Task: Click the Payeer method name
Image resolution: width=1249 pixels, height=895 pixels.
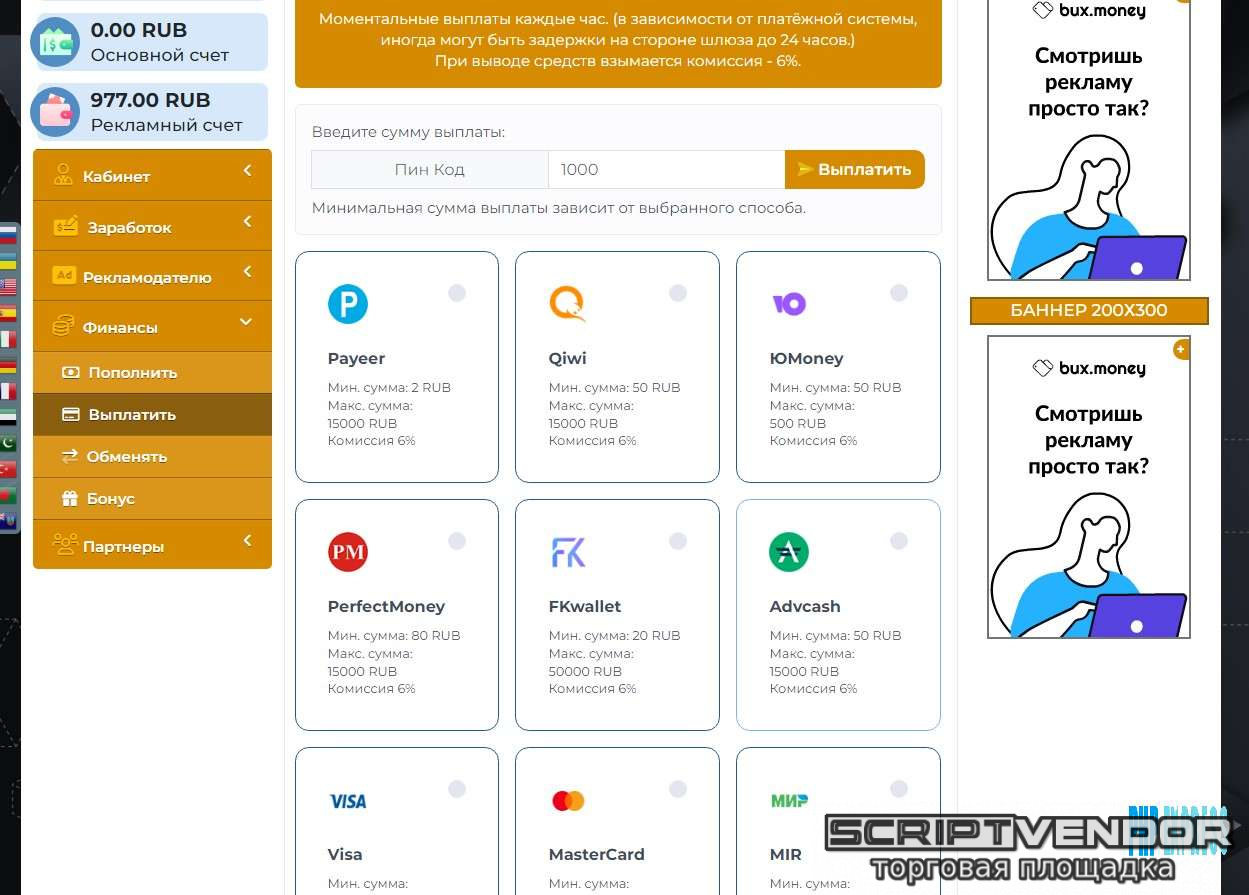Action: click(356, 358)
